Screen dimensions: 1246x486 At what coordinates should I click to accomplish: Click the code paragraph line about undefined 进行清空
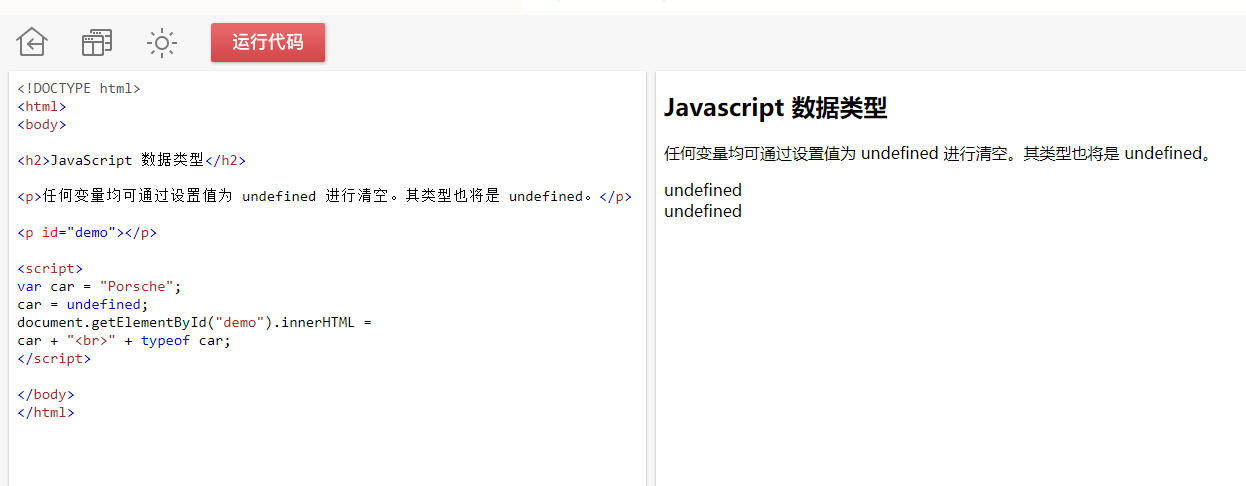(325, 196)
